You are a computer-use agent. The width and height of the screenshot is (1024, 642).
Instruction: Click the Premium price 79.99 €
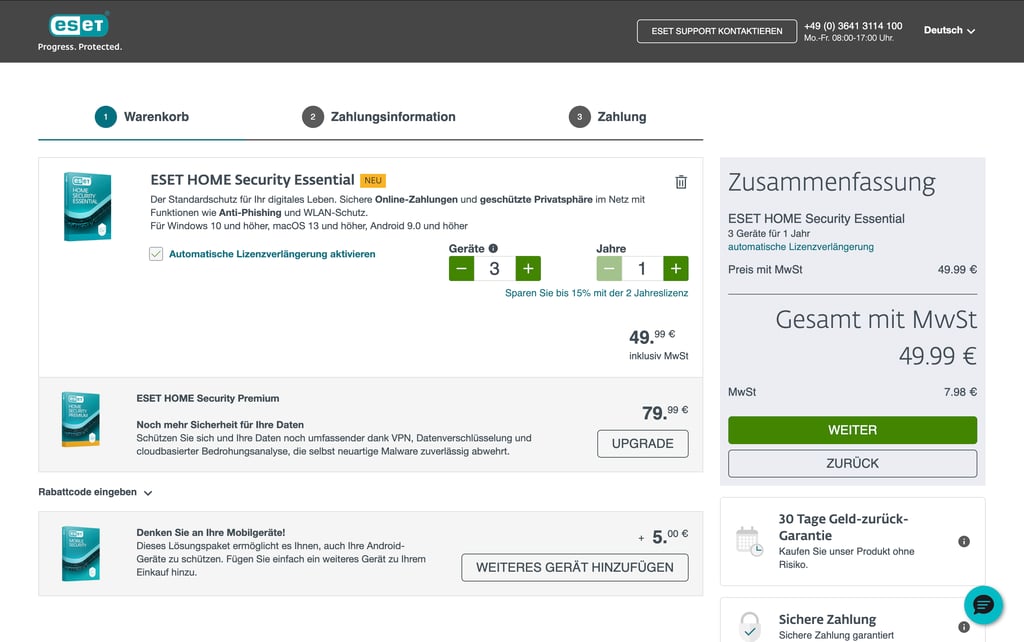[x=665, y=412]
